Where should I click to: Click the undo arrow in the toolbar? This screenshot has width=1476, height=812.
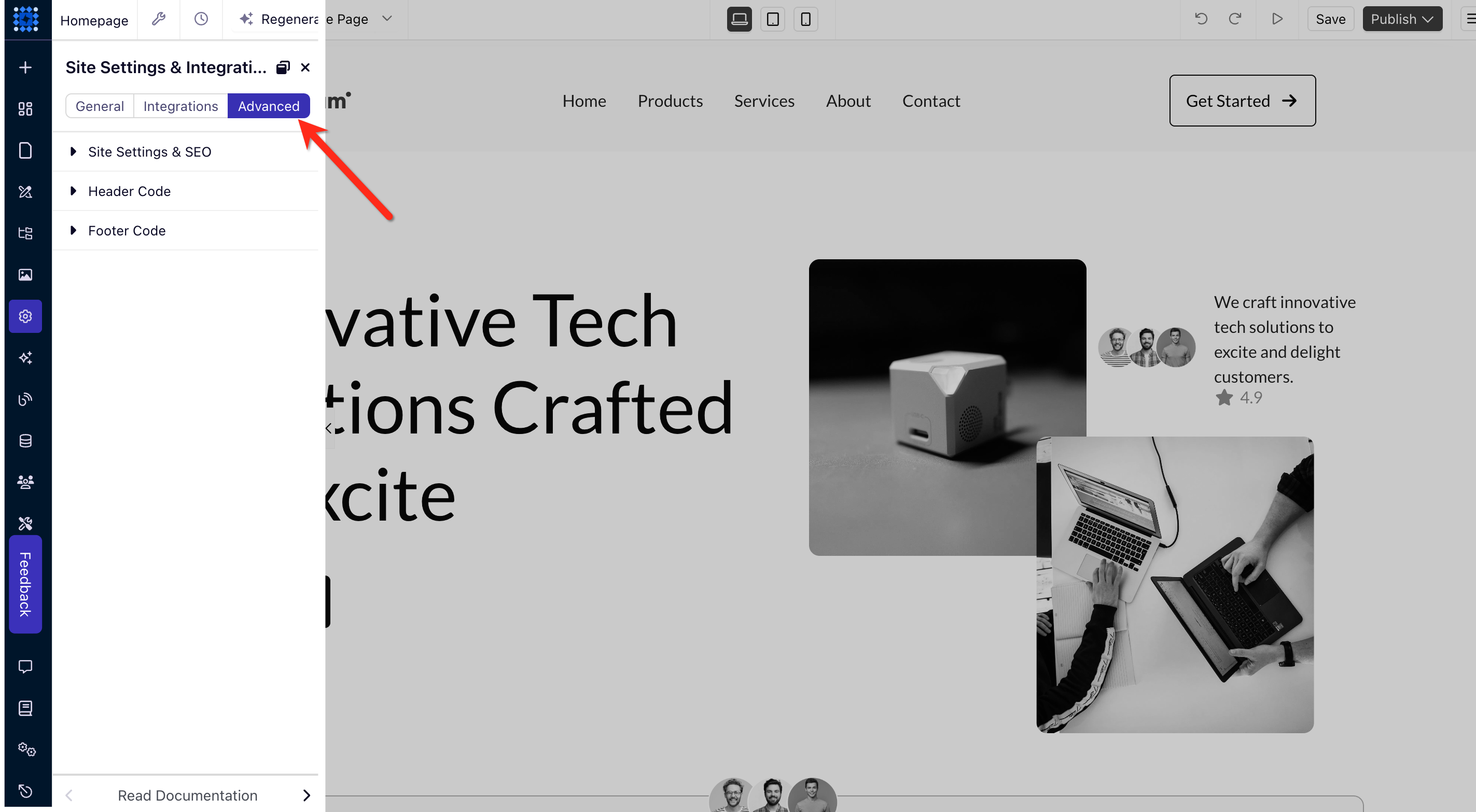tap(1201, 19)
